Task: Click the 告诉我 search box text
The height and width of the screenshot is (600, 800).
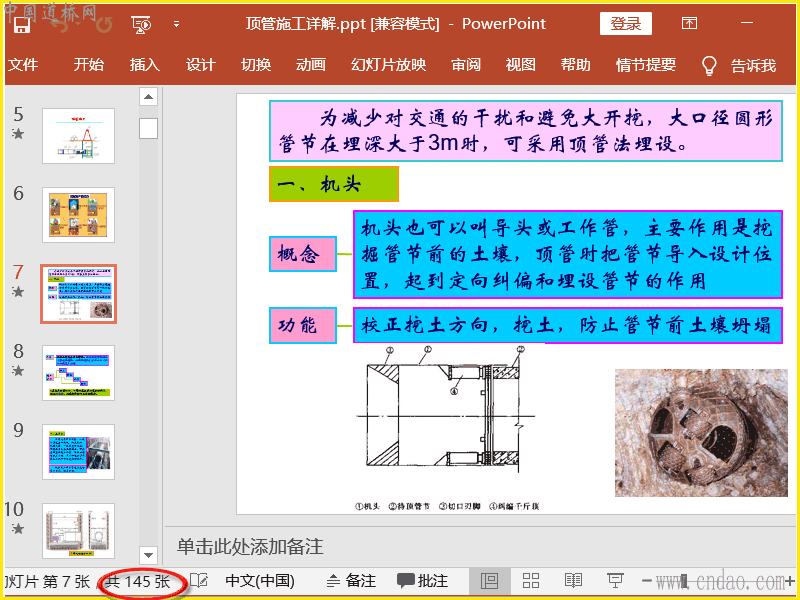Action: 754,66
